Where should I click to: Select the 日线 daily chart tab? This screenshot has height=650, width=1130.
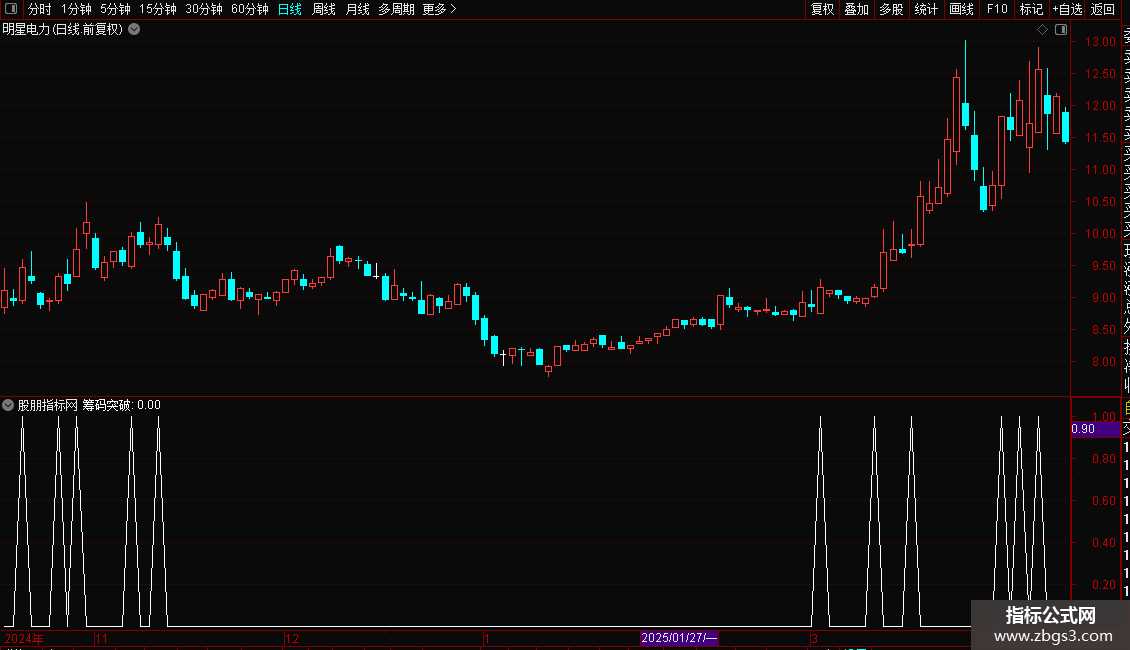coord(290,9)
